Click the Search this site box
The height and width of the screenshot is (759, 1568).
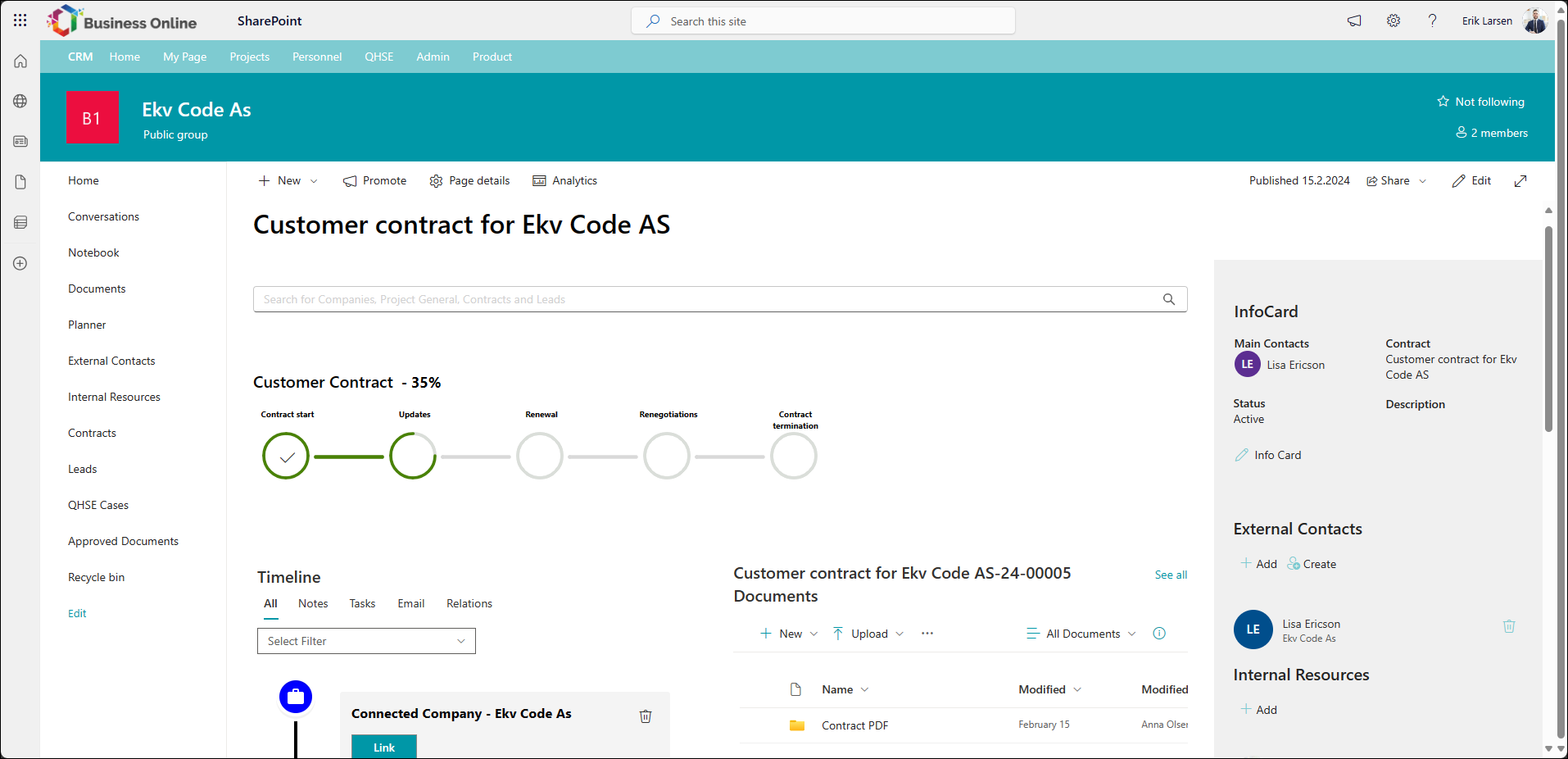point(823,21)
